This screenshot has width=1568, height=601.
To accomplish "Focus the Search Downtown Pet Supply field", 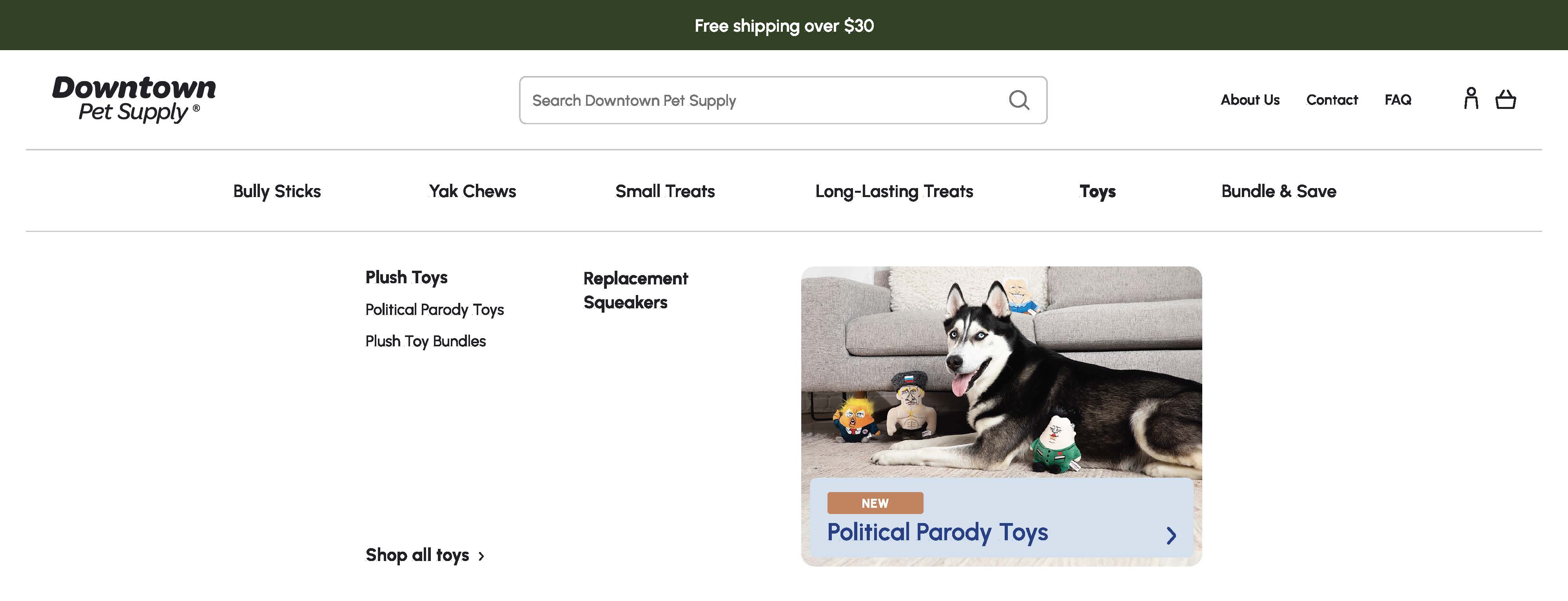I will click(x=761, y=100).
